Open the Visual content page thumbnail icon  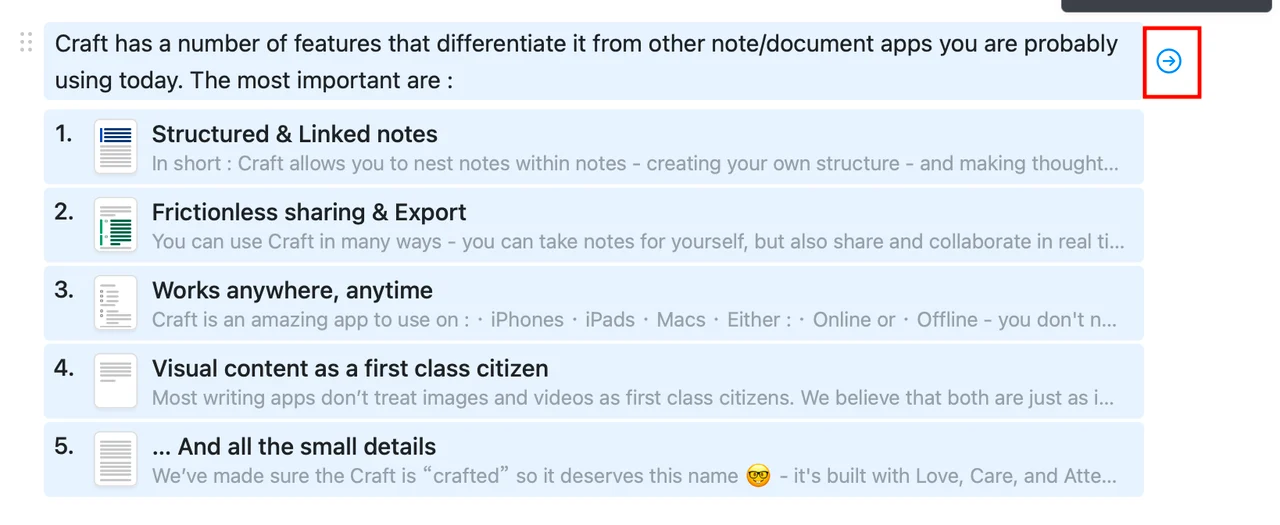click(116, 381)
